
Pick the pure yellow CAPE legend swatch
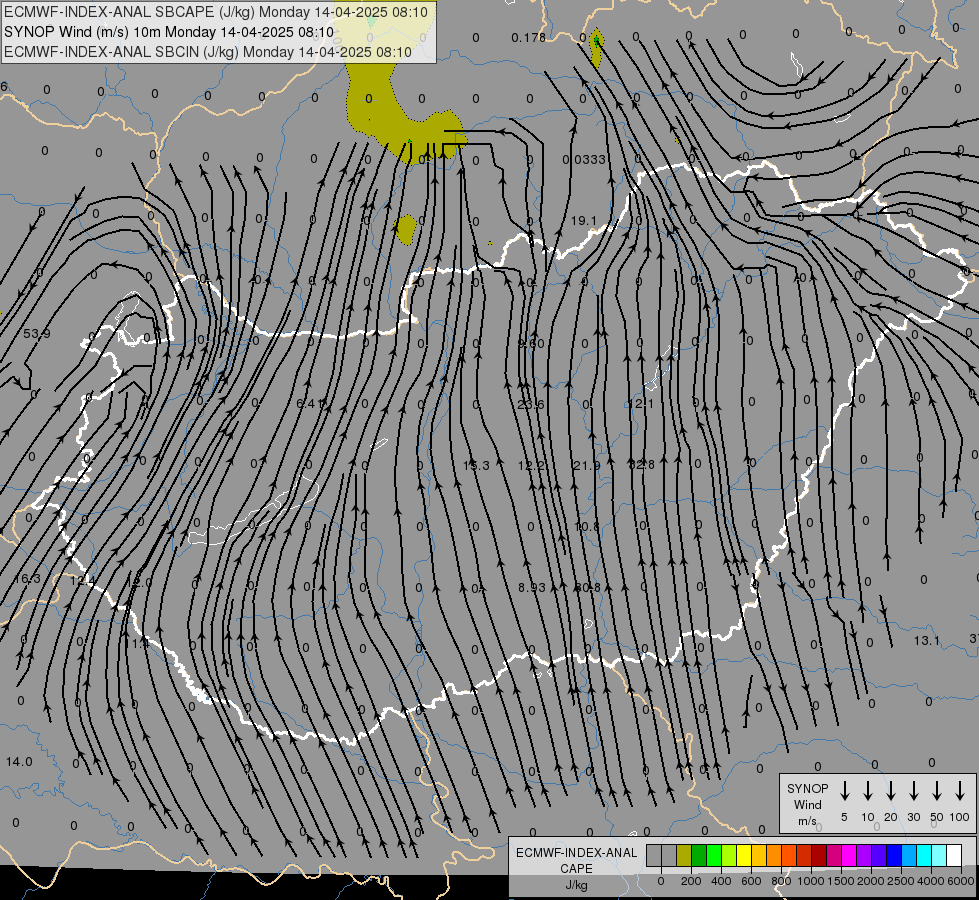click(744, 856)
